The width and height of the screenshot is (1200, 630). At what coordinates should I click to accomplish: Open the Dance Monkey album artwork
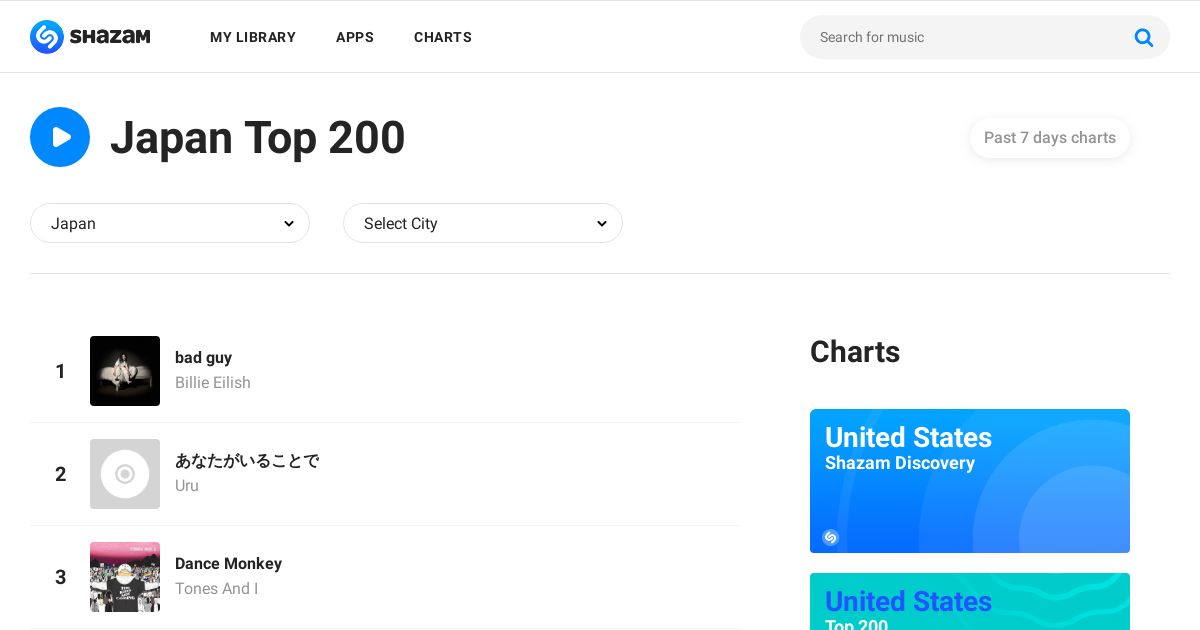click(125, 577)
